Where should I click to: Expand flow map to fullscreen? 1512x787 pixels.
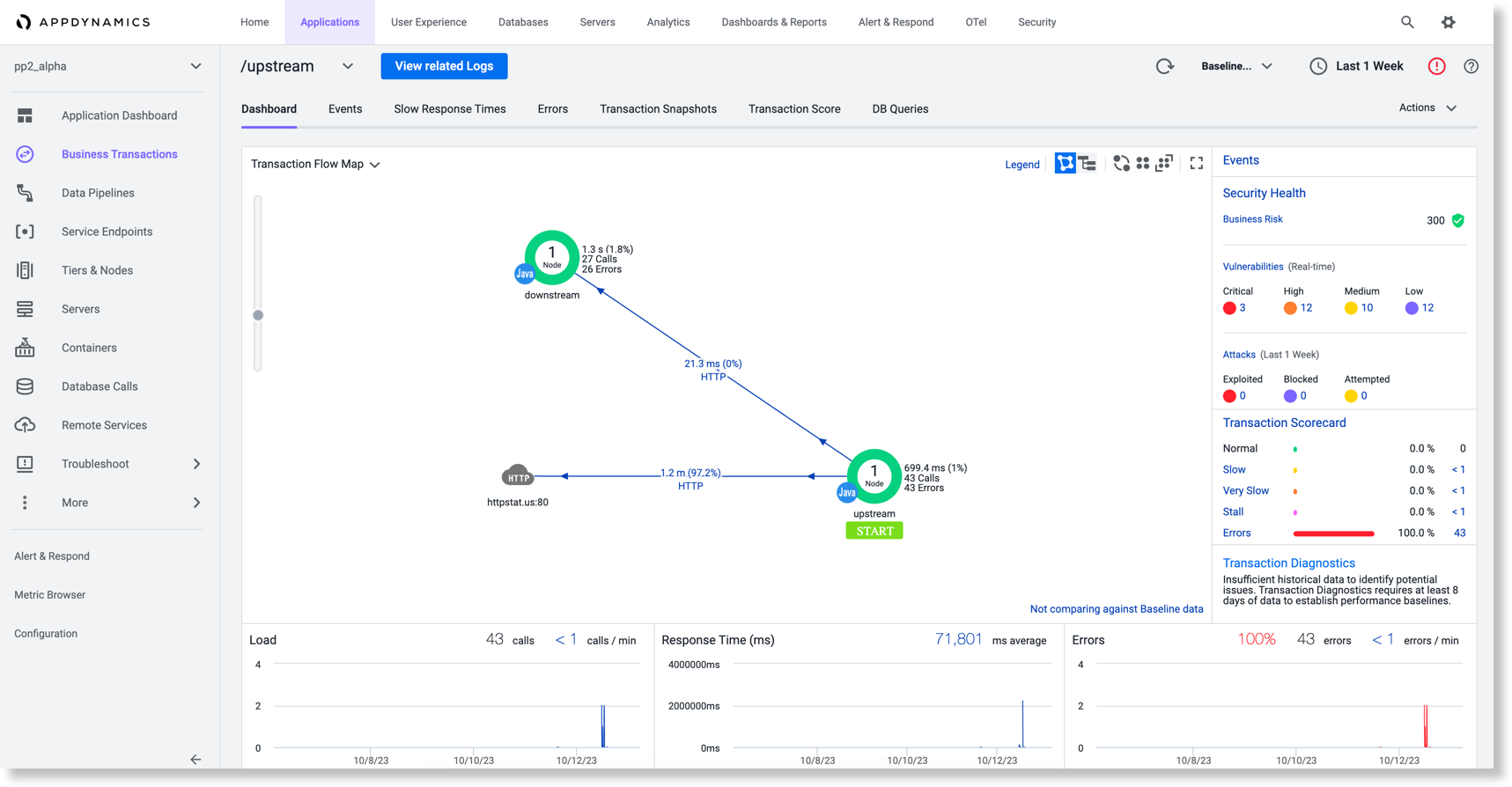(1196, 164)
